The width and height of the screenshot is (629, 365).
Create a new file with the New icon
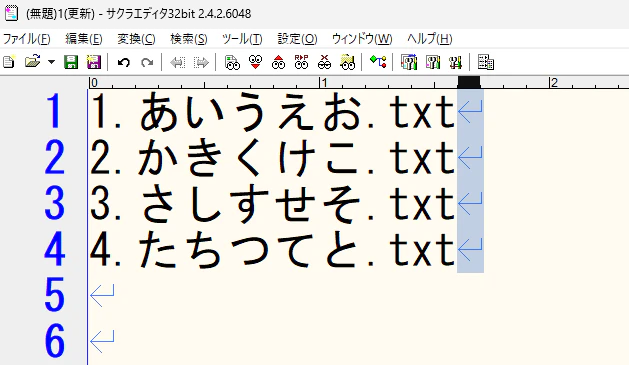[x=9, y=62]
